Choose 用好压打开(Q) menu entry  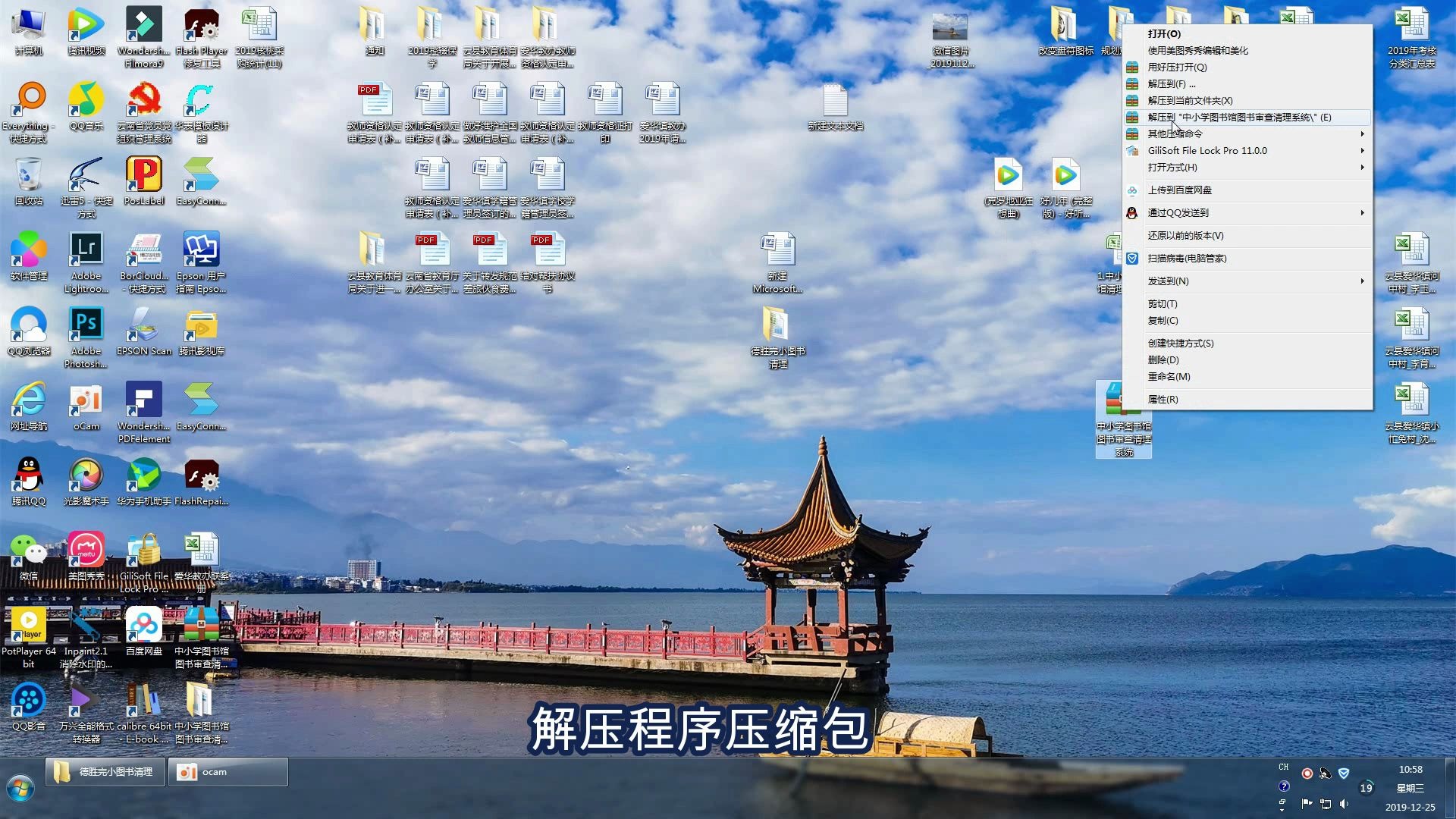(1247, 67)
